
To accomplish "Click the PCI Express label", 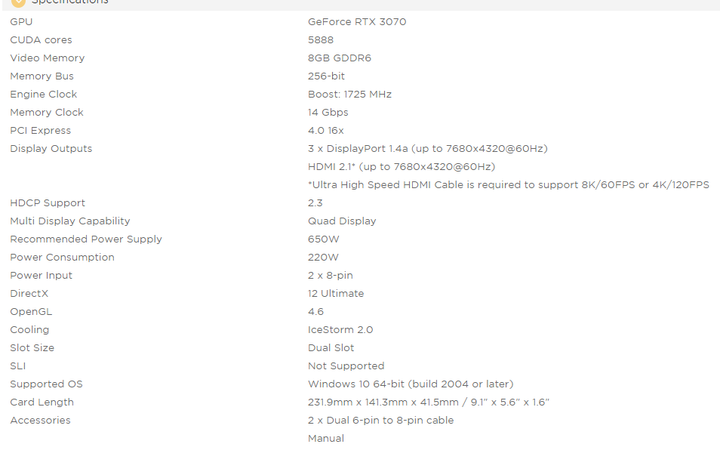I will click(x=40, y=130).
